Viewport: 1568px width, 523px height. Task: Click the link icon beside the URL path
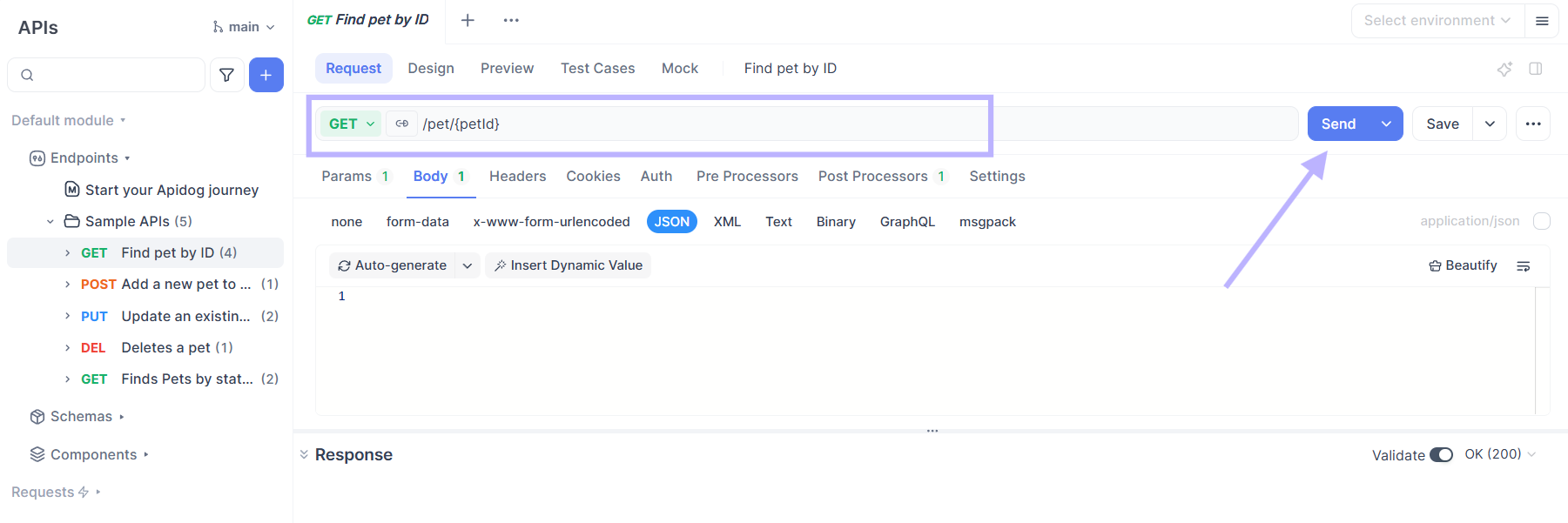coord(401,124)
